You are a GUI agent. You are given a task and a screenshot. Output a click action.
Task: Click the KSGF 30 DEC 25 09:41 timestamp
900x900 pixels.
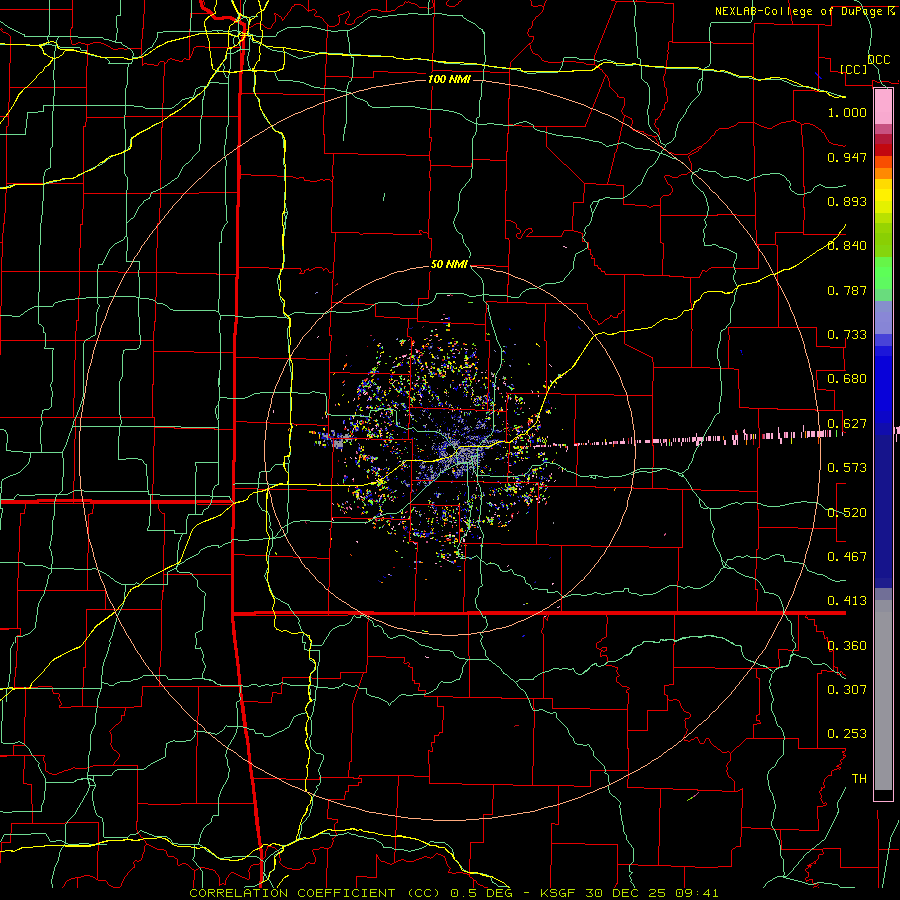pos(630,893)
